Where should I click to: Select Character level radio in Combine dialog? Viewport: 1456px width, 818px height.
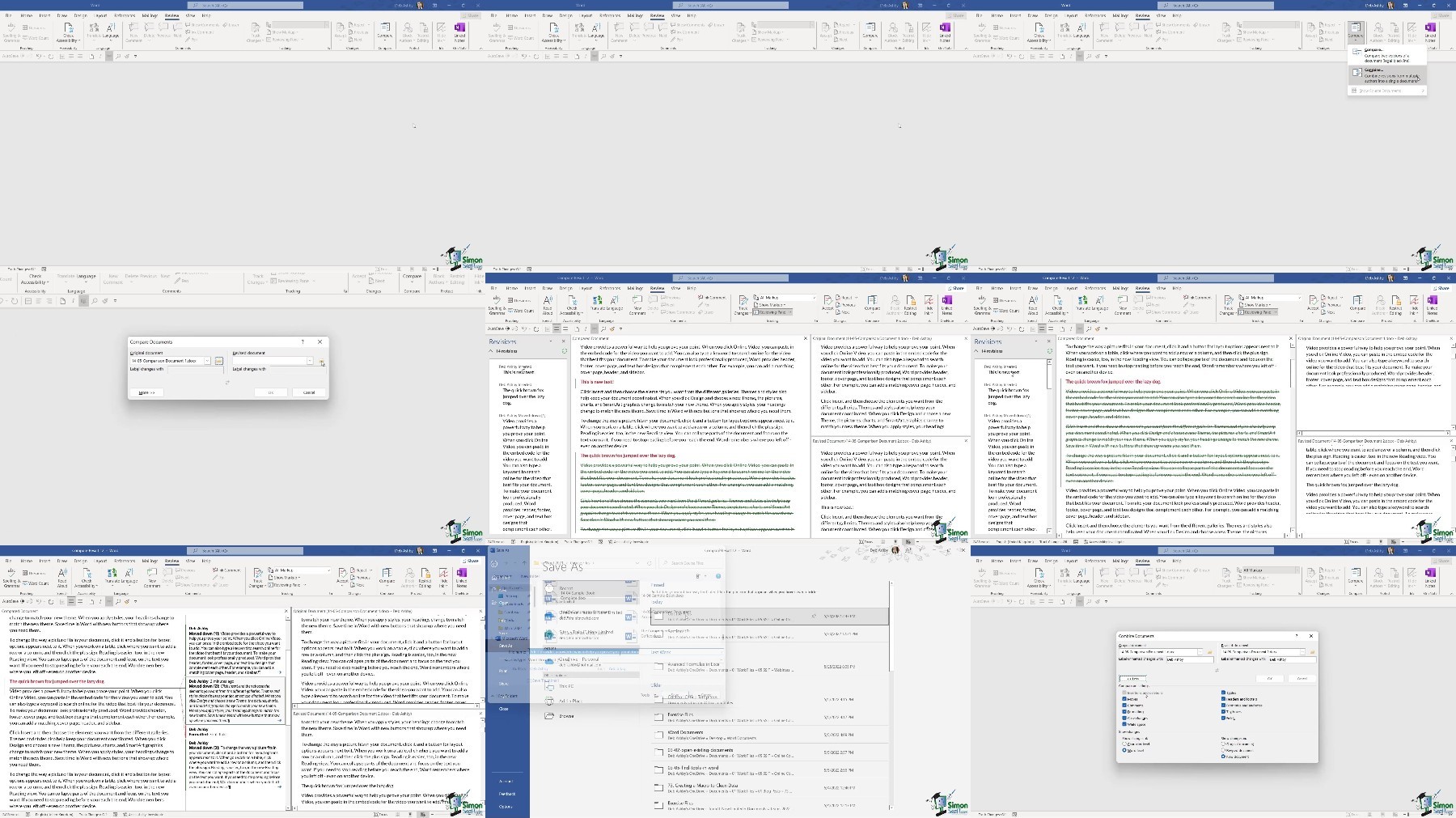click(x=1124, y=744)
